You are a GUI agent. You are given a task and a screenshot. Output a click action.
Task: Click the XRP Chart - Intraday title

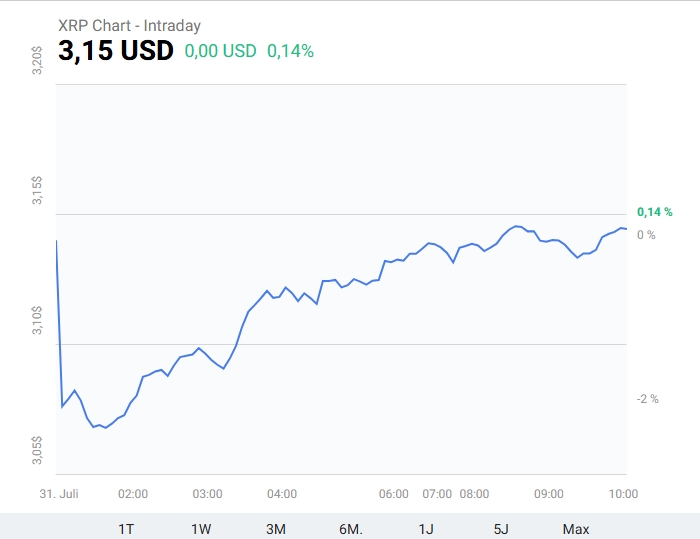click(129, 25)
